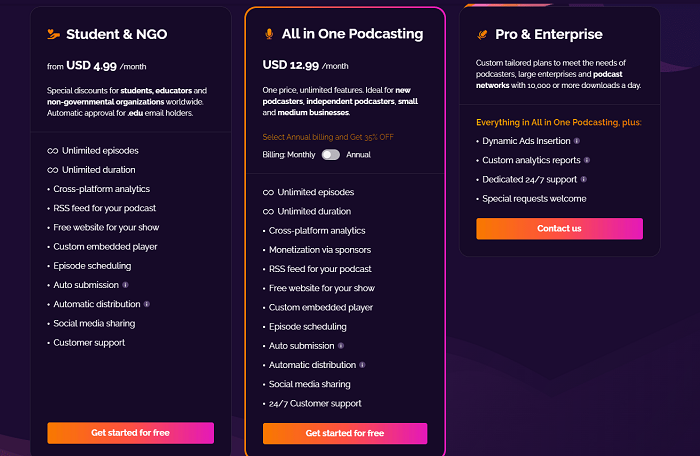Click infinity icon beside Unlimited episodes in Student plan
The width and height of the screenshot is (700, 456).
coord(53,151)
